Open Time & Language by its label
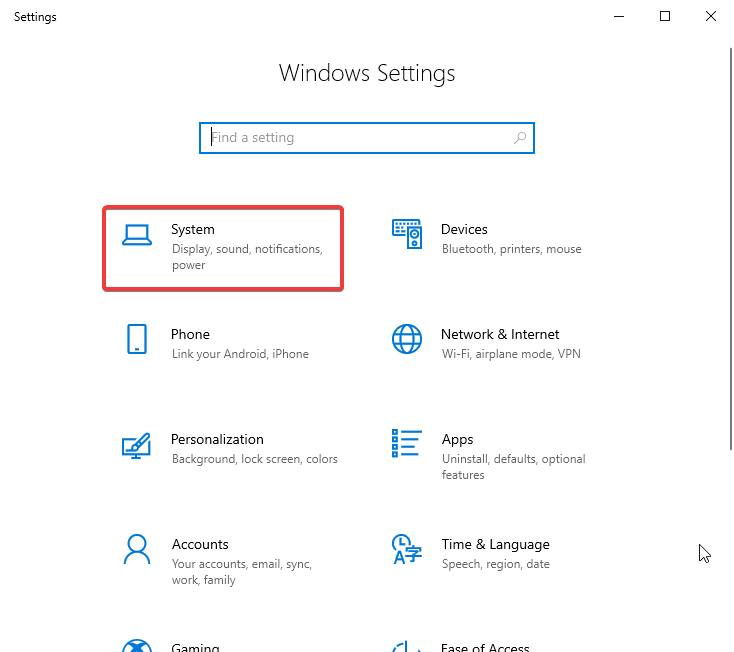The height and width of the screenshot is (652, 734). pos(495,544)
